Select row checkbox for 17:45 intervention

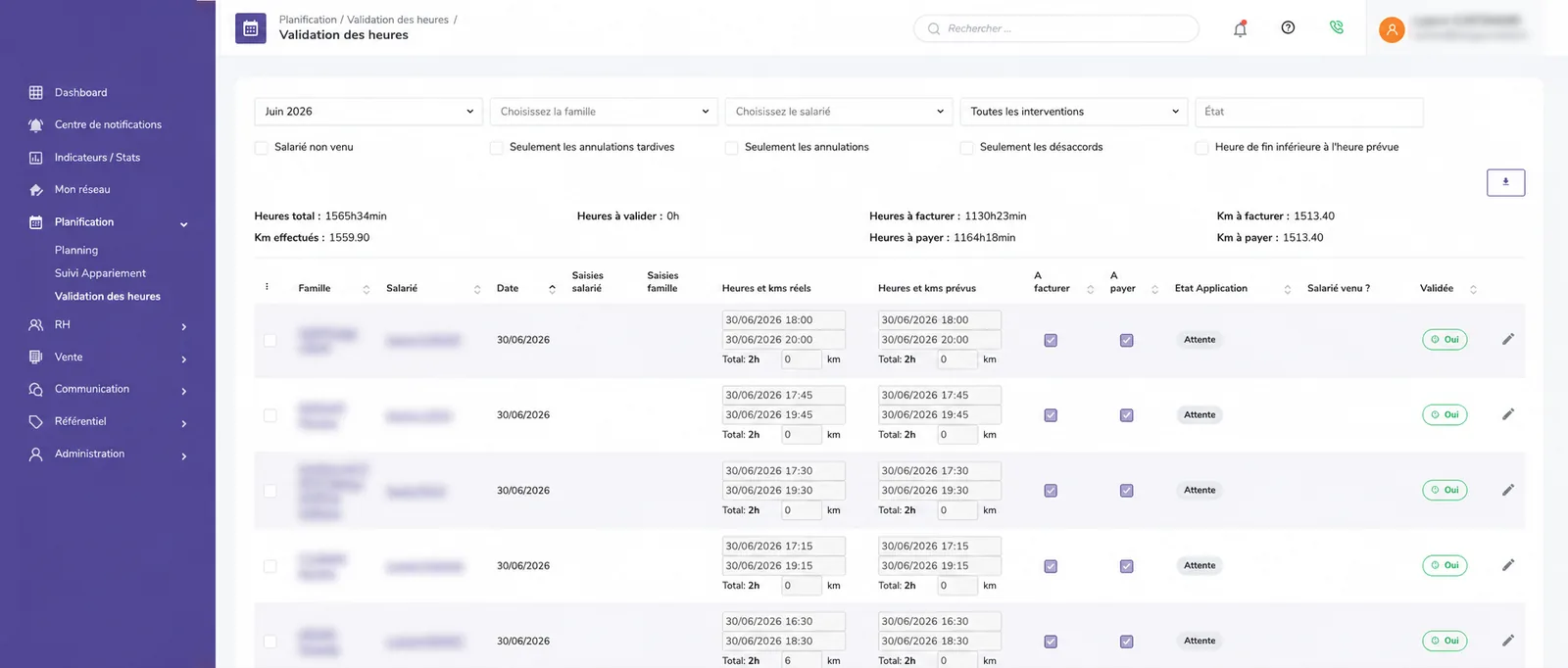[269, 415]
